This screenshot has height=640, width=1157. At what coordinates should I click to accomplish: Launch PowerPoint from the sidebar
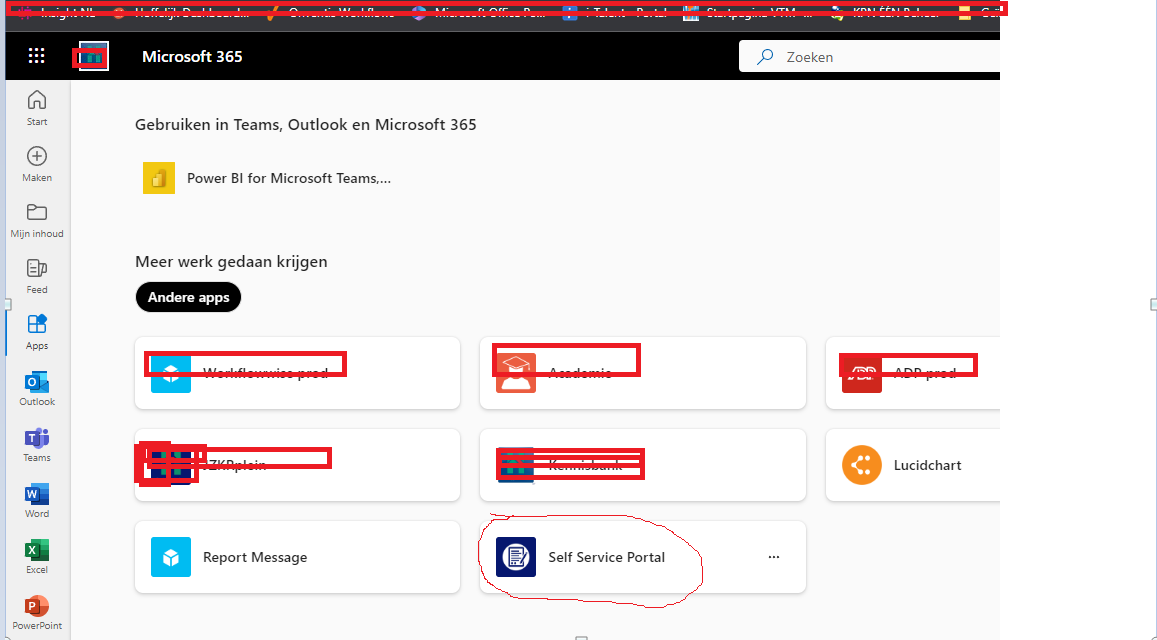(37, 613)
